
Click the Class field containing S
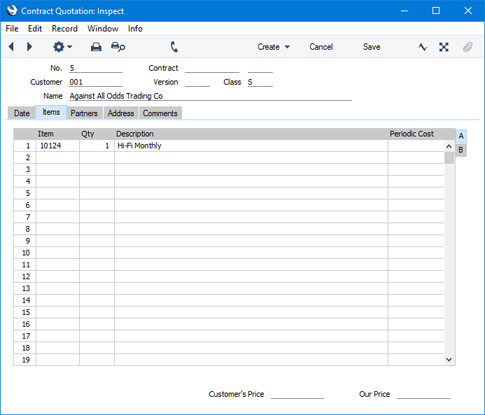click(x=260, y=82)
